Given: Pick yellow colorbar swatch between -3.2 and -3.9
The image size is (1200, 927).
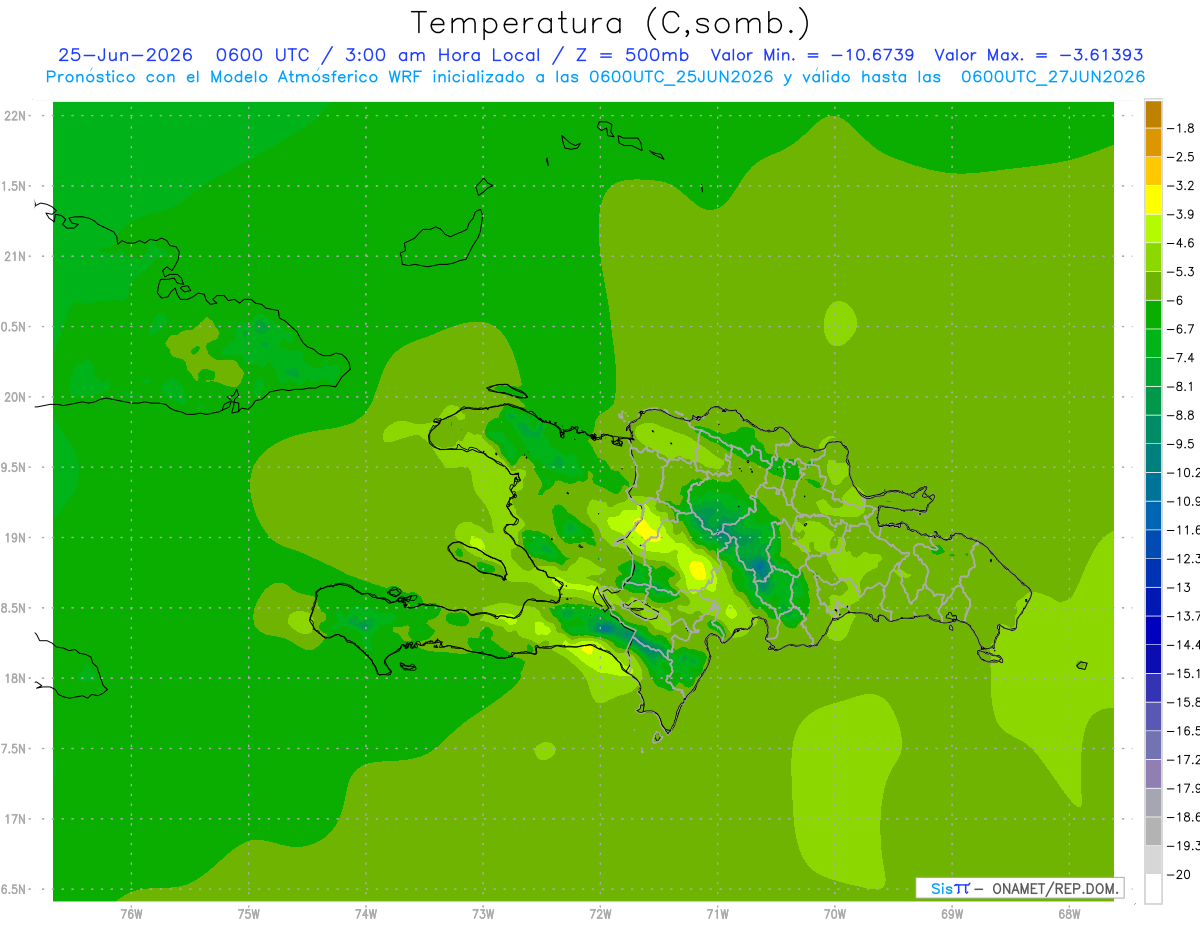Looking at the screenshot, I should click(1153, 200).
